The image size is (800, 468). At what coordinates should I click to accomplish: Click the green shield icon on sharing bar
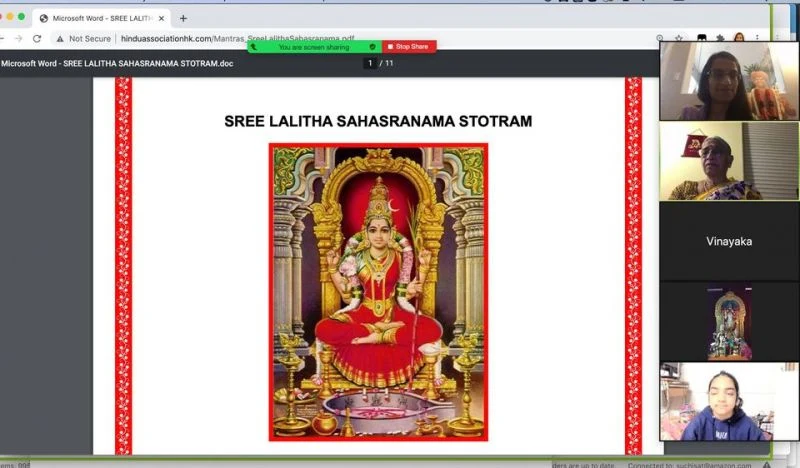point(372,46)
